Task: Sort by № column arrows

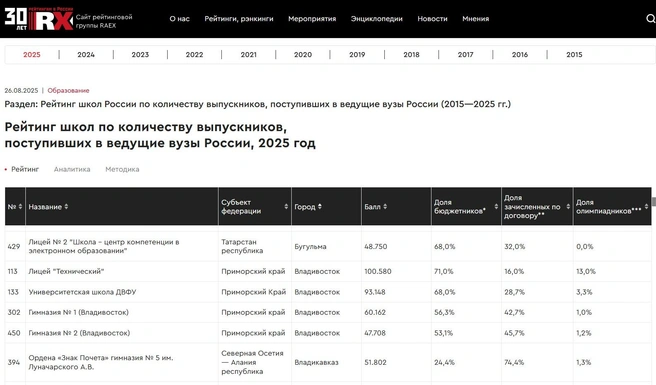Action: [x=20, y=206]
